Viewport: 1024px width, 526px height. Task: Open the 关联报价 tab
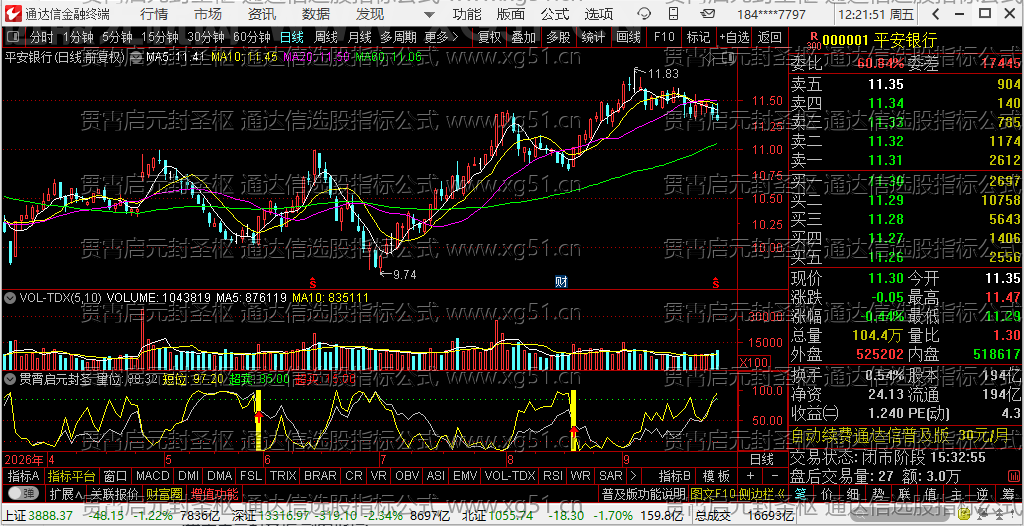[x=114, y=493]
